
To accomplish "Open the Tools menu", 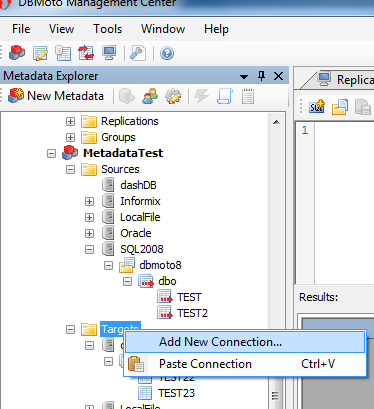I will pos(107,29).
